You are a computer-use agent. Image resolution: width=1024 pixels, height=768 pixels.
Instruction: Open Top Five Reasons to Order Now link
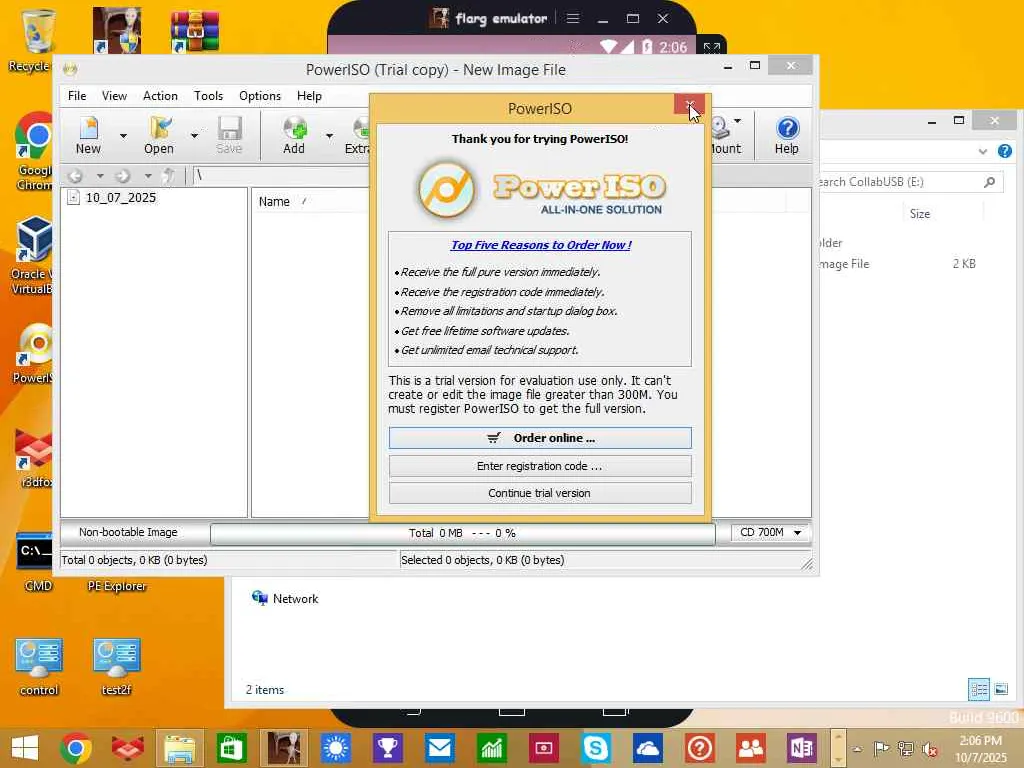coord(541,245)
